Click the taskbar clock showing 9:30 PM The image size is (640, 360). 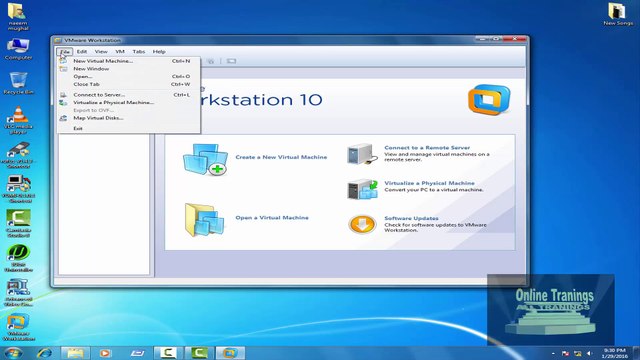point(615,353)
